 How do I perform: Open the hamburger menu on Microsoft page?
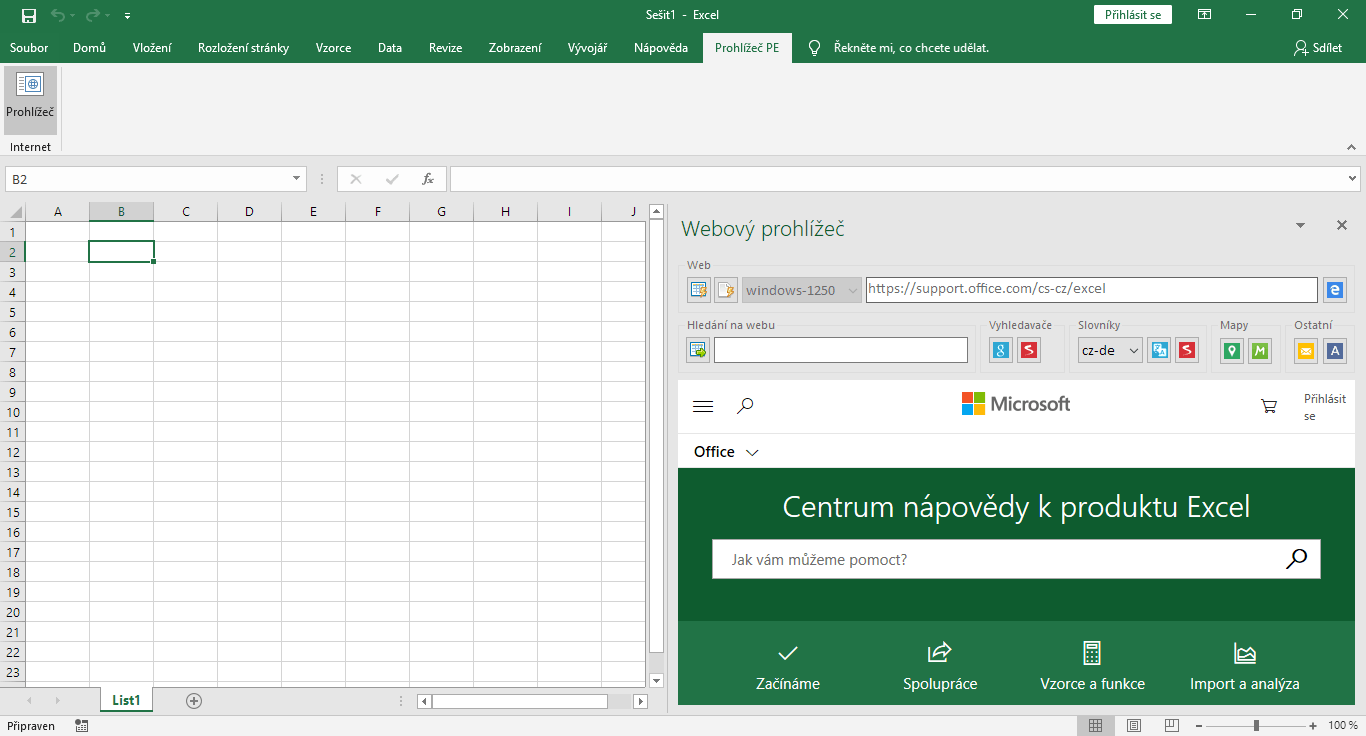click(703, 406)
